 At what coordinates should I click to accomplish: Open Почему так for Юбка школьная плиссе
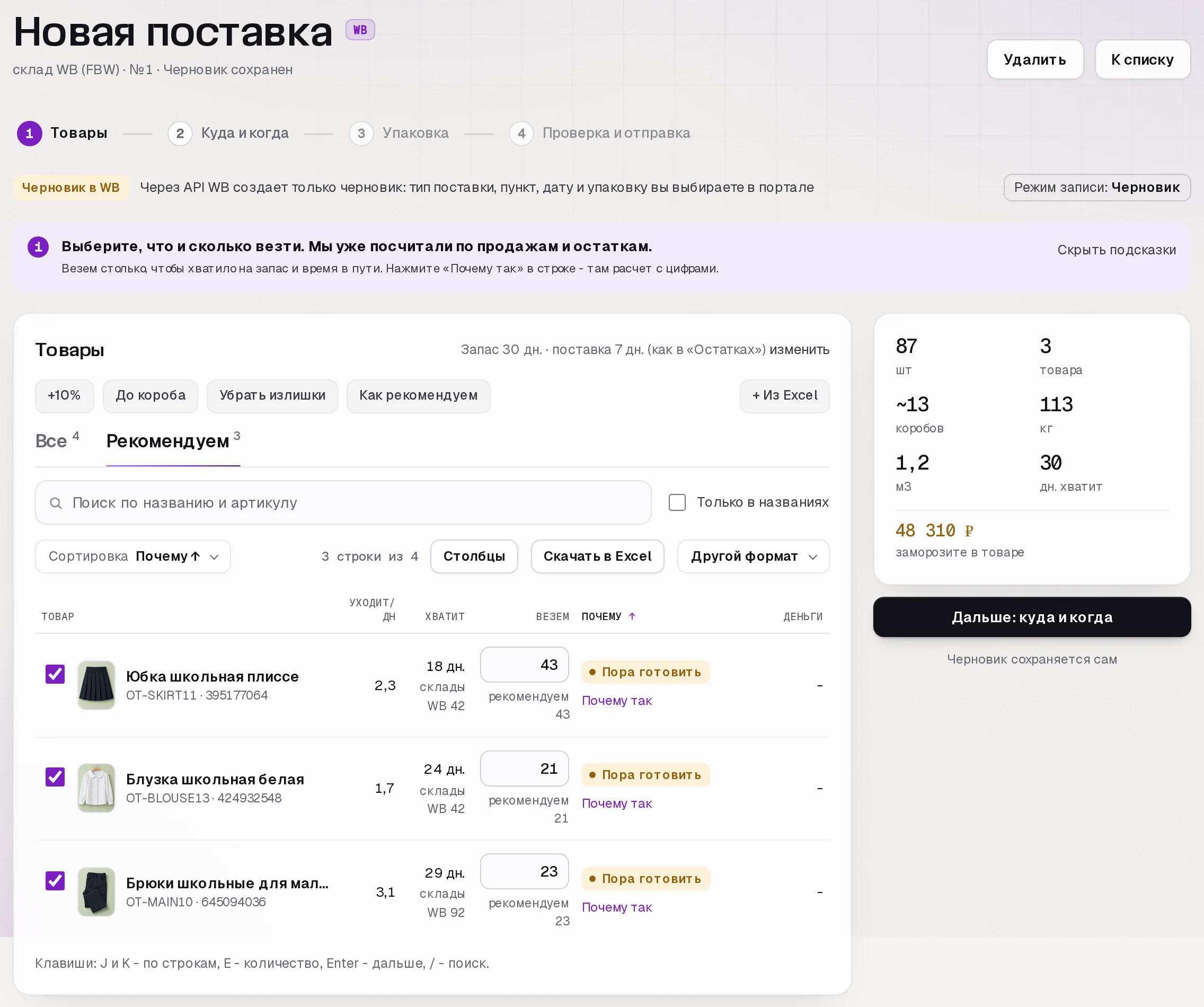pyautogui.click(x=617, y=700)
